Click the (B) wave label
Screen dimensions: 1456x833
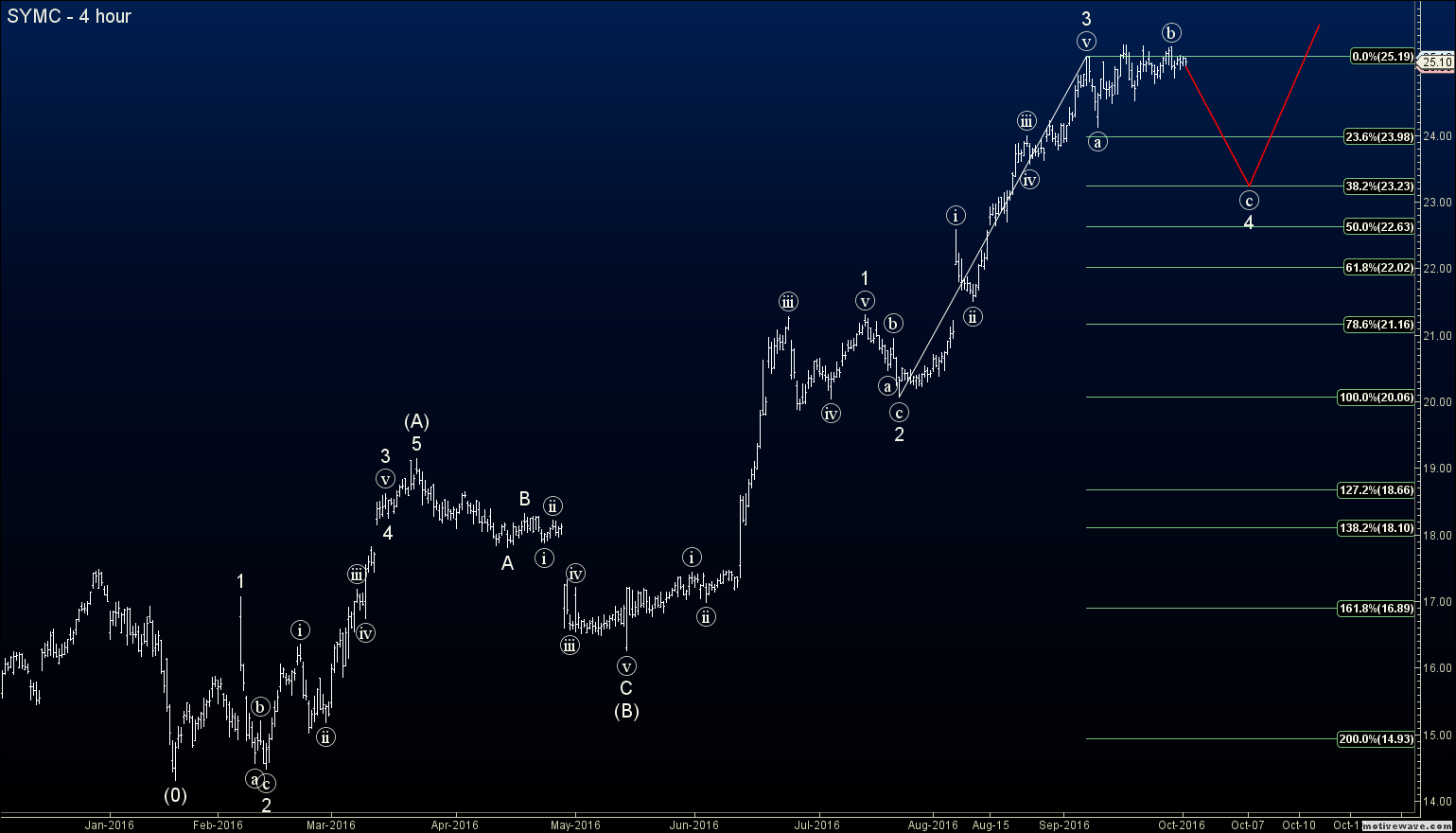(626, 711)
